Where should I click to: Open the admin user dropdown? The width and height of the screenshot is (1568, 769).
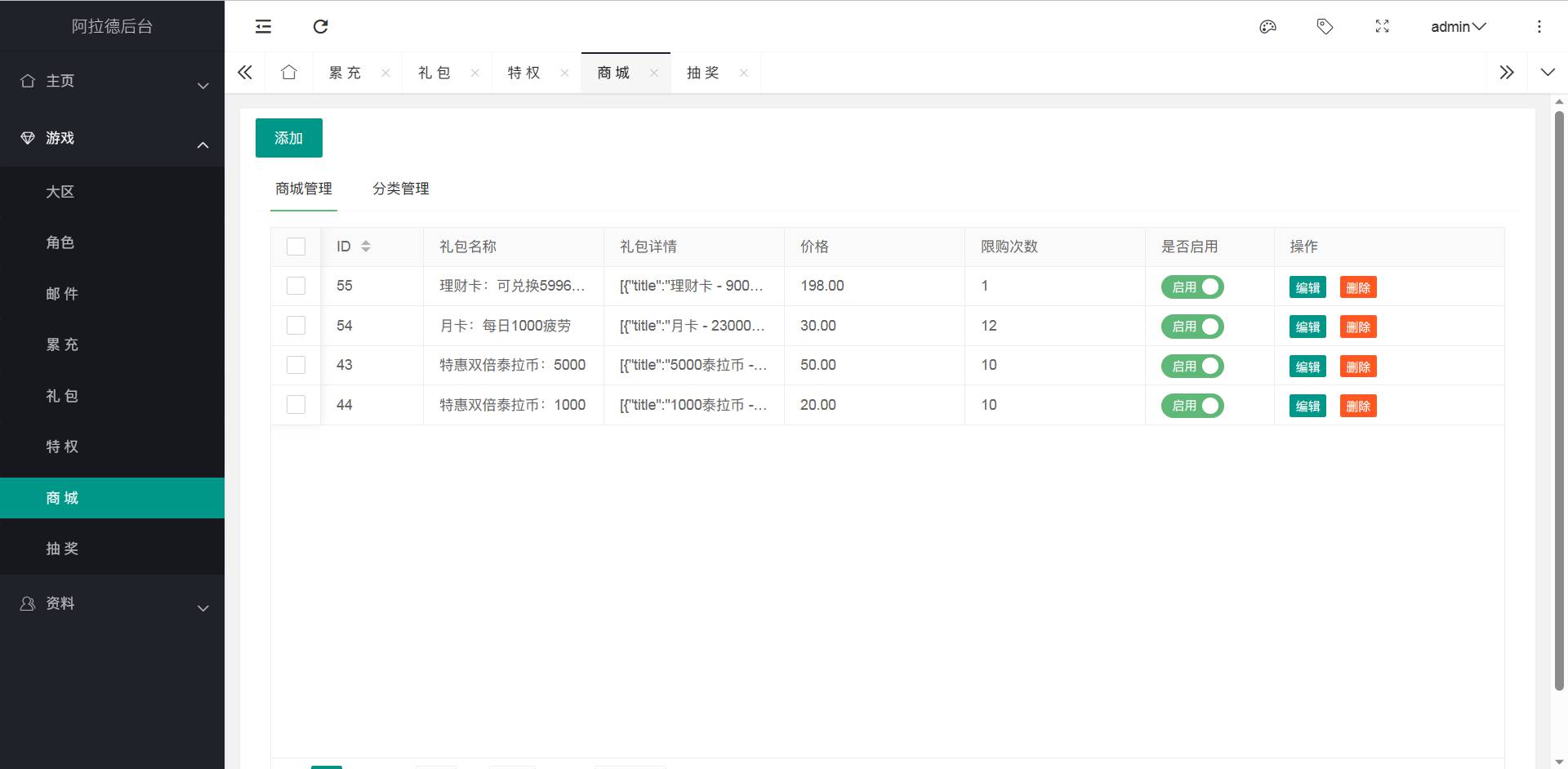1458,27
